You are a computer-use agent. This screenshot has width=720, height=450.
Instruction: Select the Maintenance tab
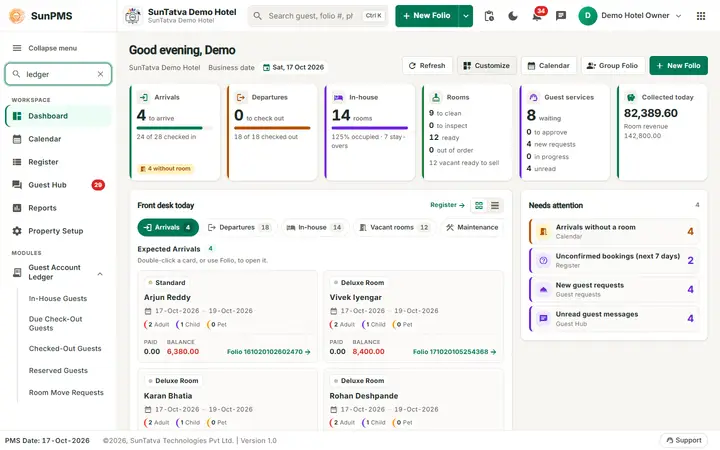click(x=472, y=227)
